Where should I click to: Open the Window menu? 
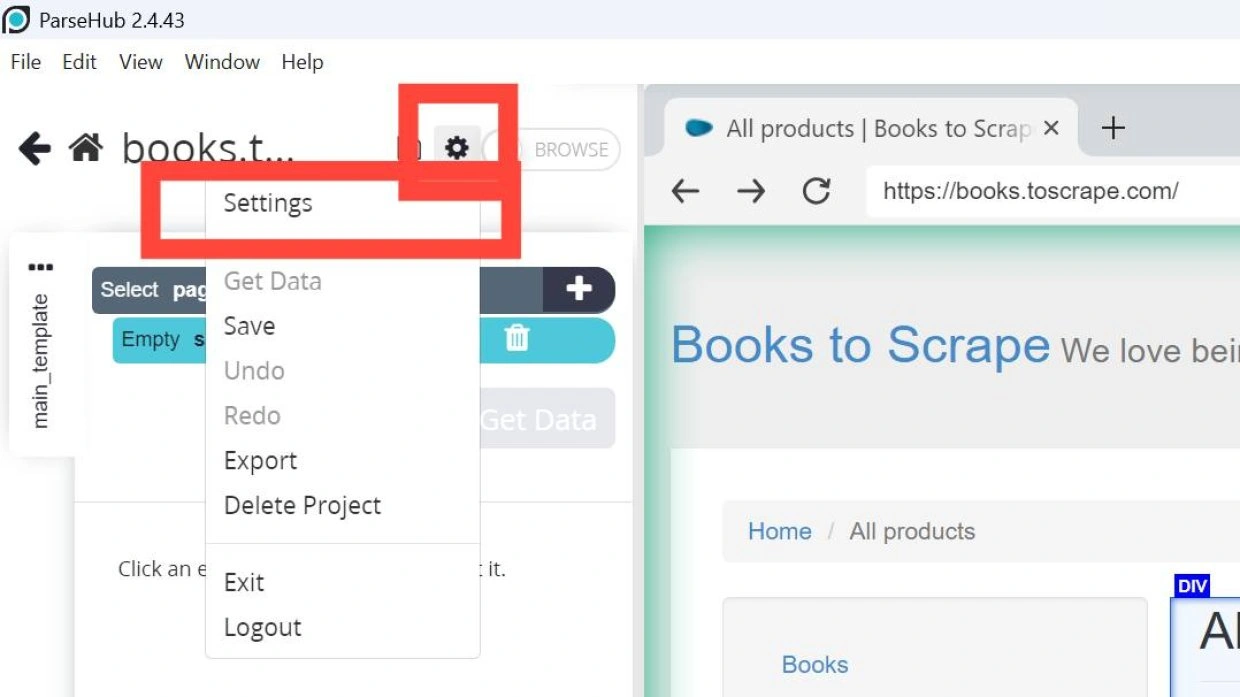click(222, 62)
